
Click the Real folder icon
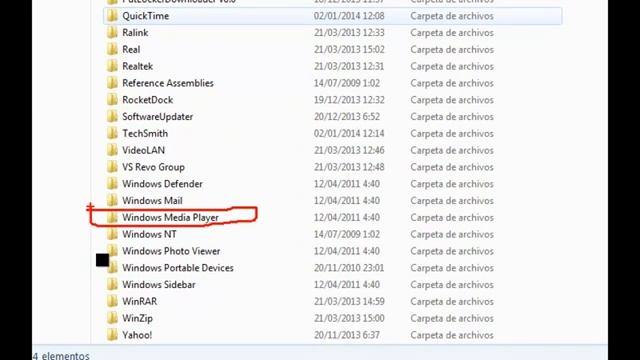pos(112,49)
